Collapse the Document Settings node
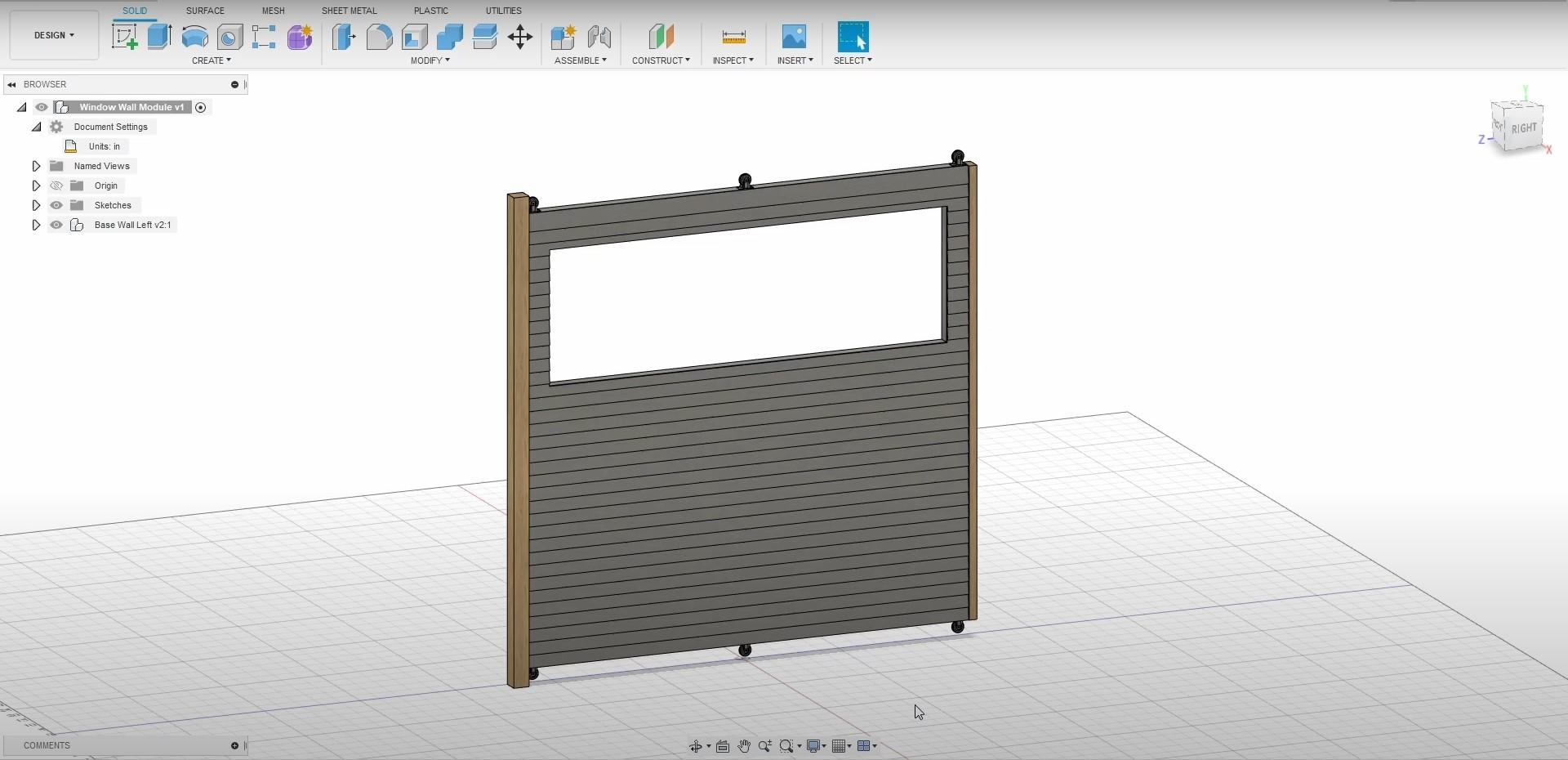Viewport: 1568px width, 760px height. [37, 127]
